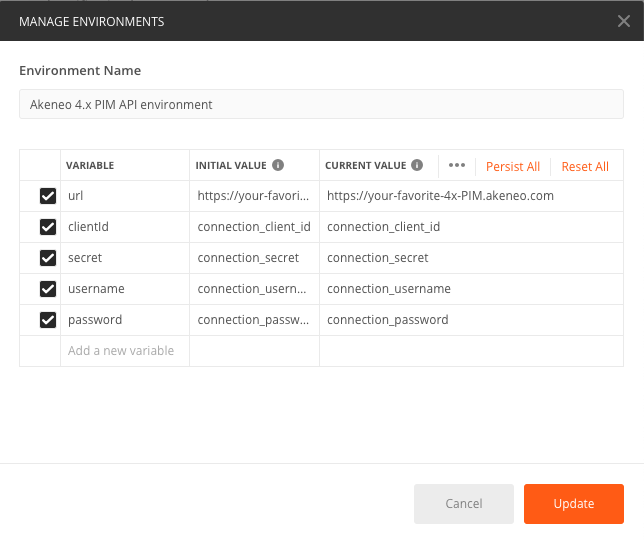Edit the Environment Name field
The image size is (644, 541).
click(x=321, y=104)
